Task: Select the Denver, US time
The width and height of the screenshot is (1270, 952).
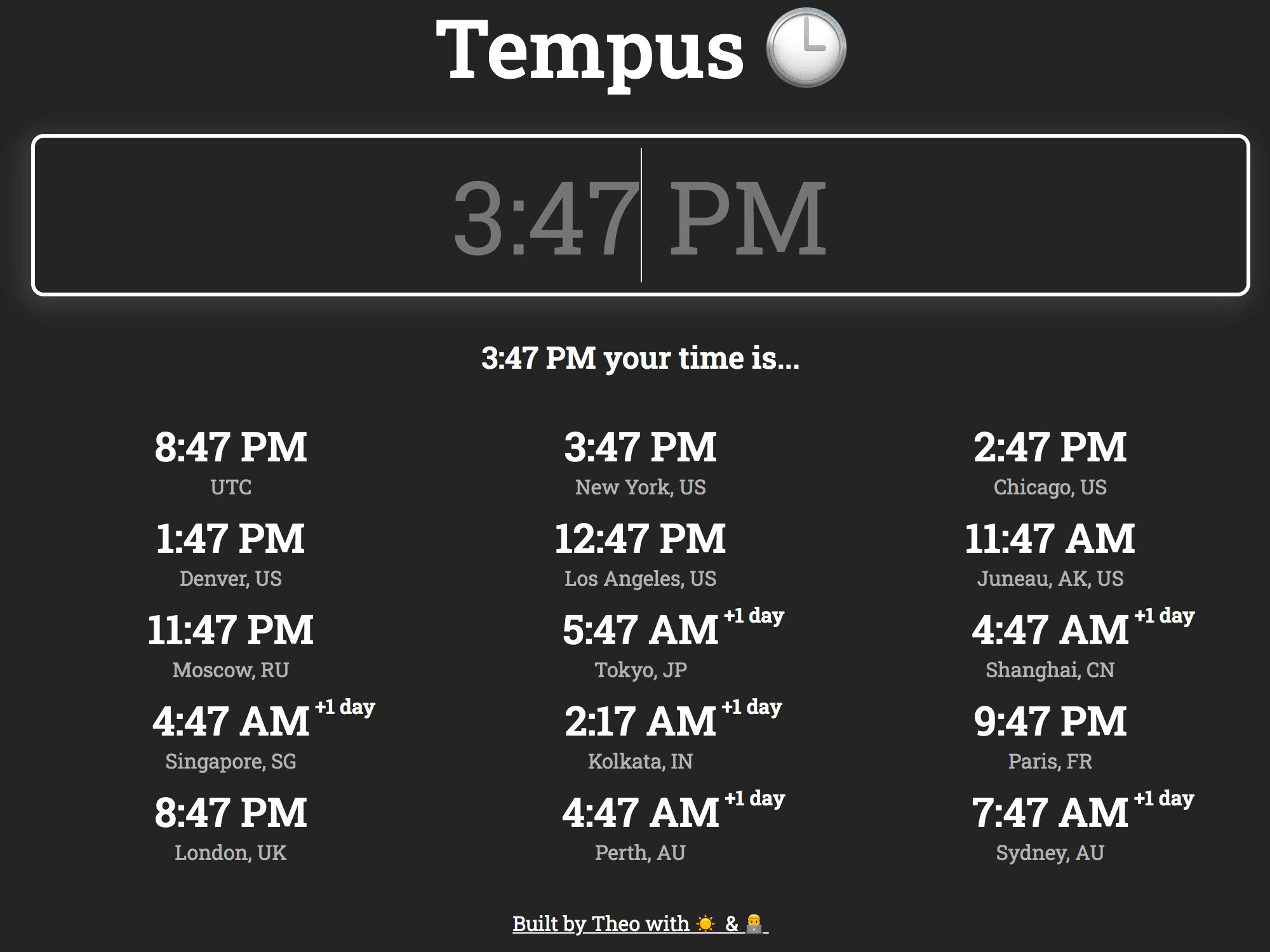Action: [231, 539]
